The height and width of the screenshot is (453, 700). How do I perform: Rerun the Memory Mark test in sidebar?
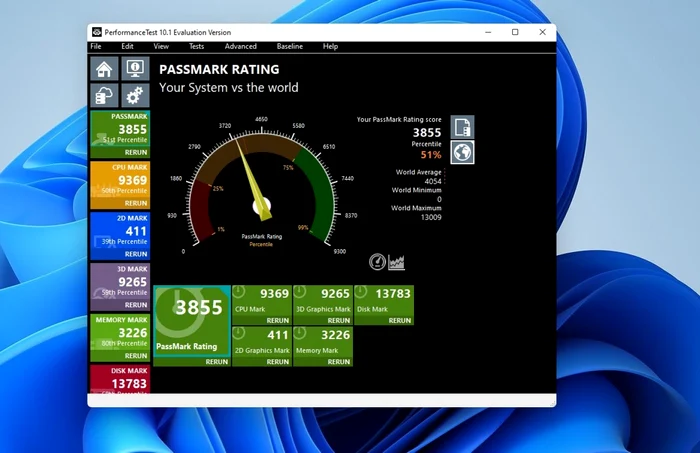tap(136, 356)
